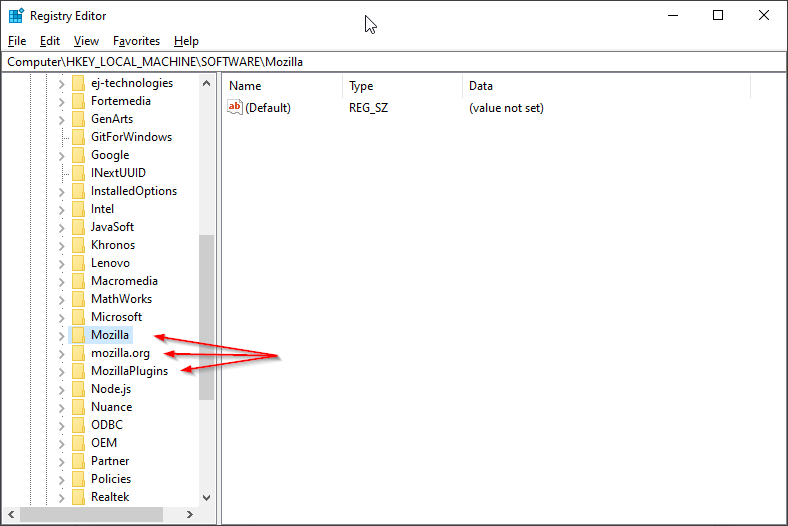
Task: Select the Nuance folder icon
Action: [78, 407]
